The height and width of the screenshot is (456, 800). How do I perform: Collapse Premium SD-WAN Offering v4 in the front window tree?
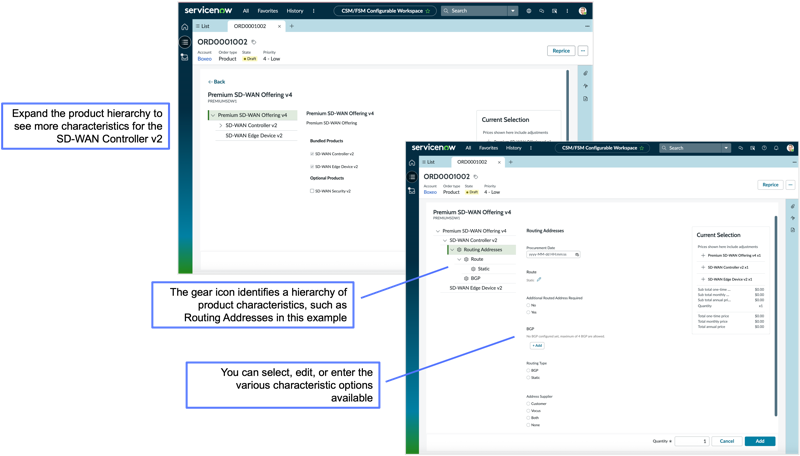pos(438,231)
